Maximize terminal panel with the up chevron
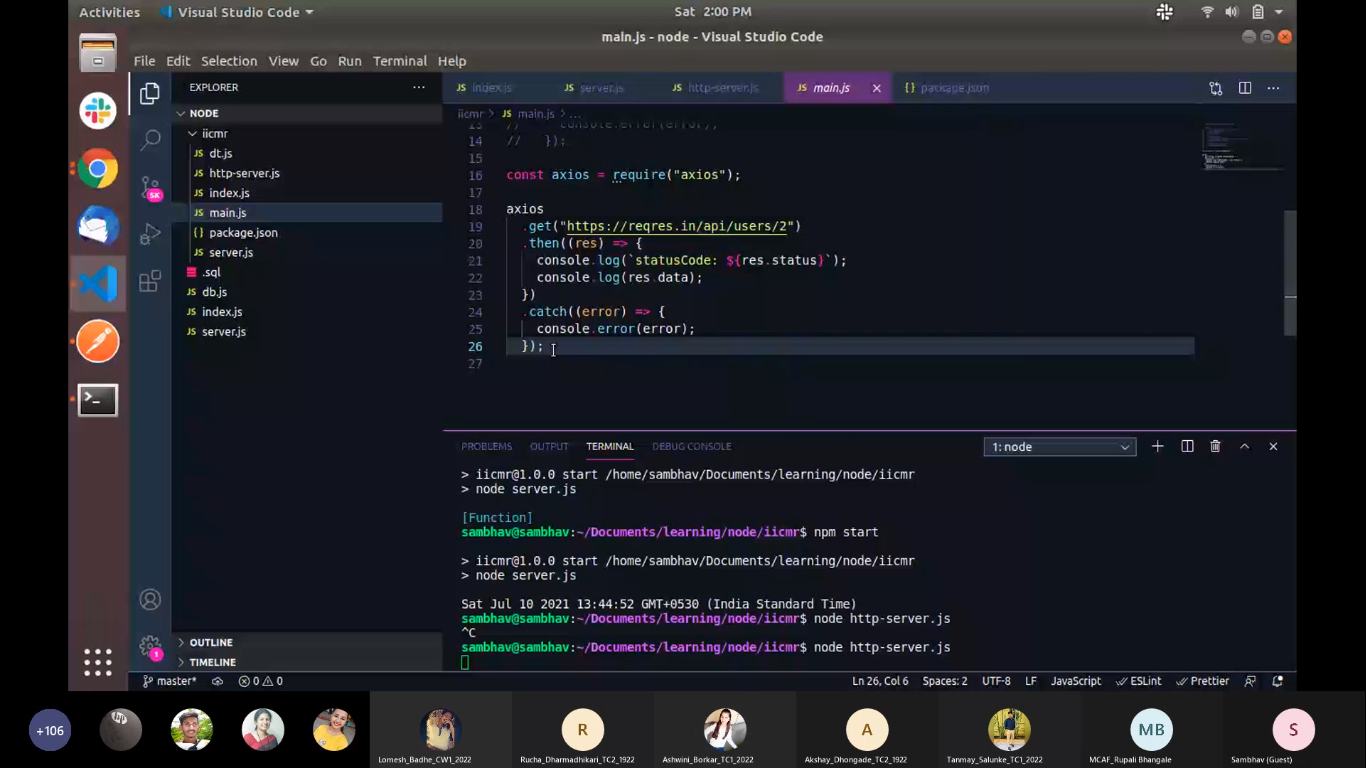 [1244, 447]
